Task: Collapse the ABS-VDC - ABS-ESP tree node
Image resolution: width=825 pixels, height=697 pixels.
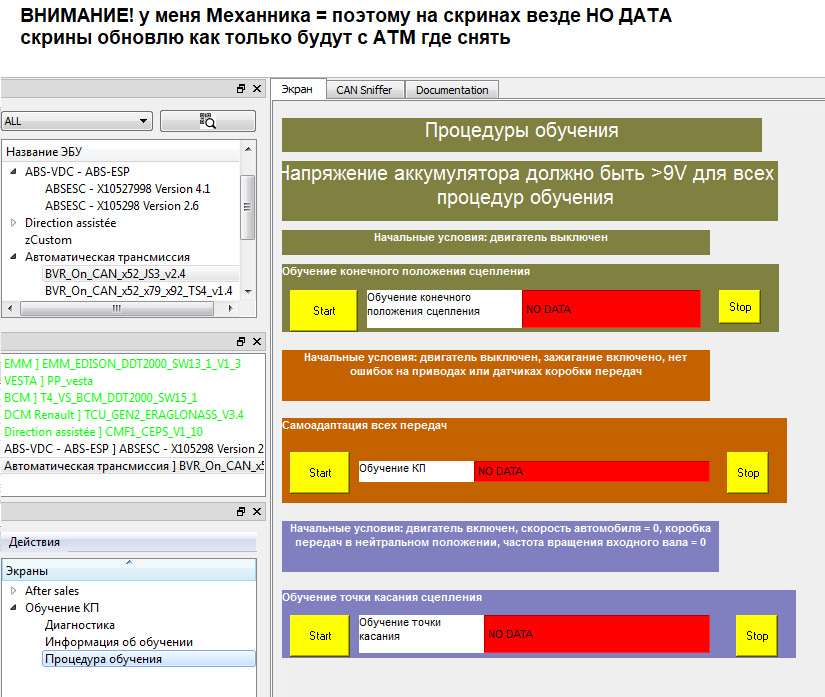Action: (13, 172)
